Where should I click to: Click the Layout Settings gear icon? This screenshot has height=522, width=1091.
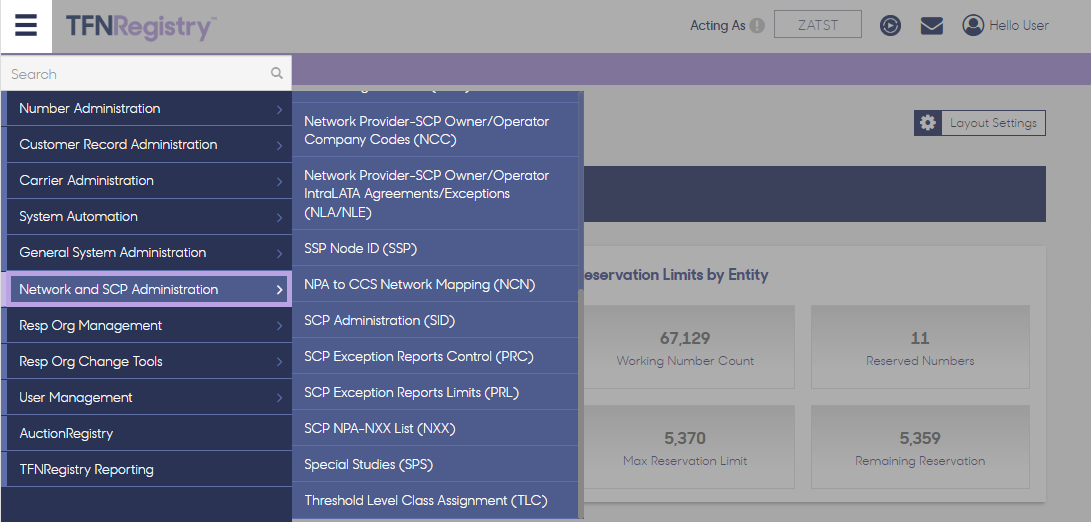927,123
